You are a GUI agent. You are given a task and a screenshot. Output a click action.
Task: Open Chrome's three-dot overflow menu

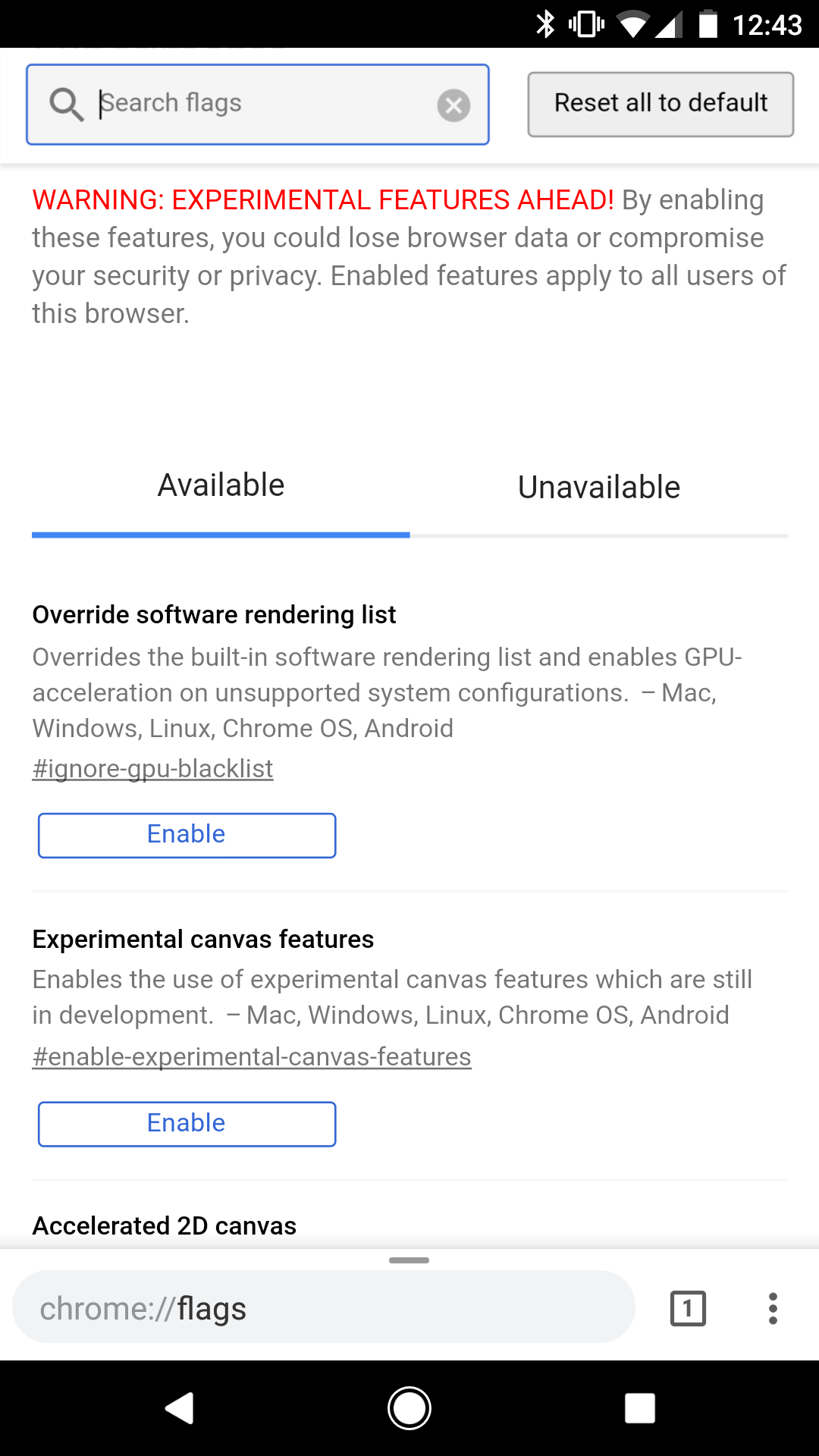[772, 1308]
